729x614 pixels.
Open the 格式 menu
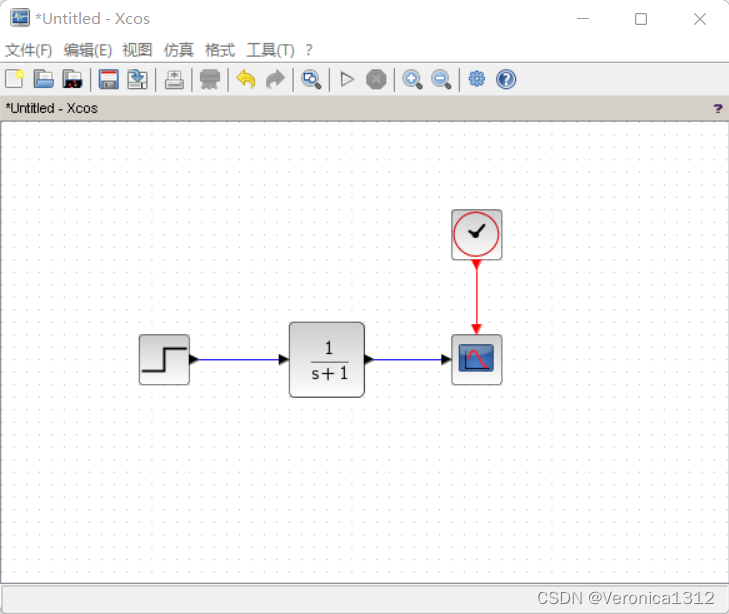220,50
